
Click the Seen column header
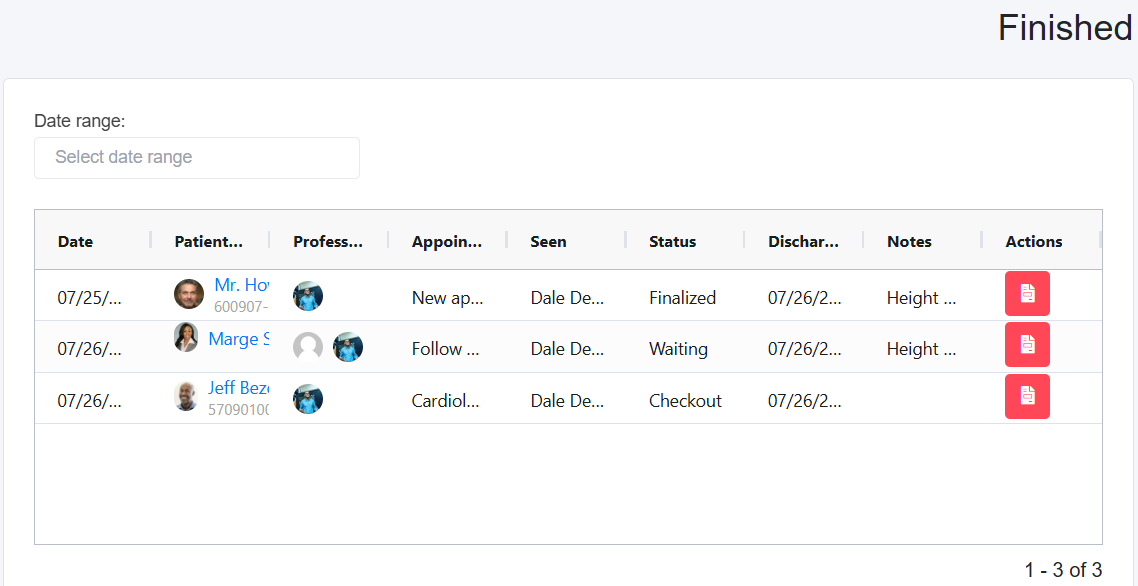coord(548,241)
